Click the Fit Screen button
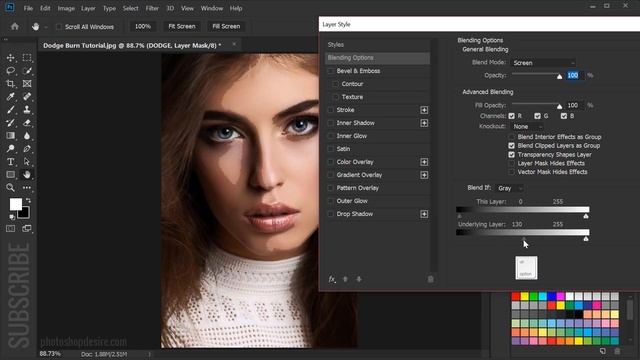Image resolution: width=640 pixels, height=360 pixels. coord(182,26)
